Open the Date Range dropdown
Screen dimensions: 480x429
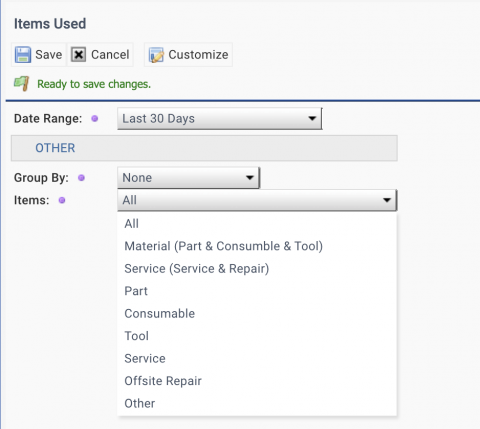pyautogui.click(x=220, y=118)
